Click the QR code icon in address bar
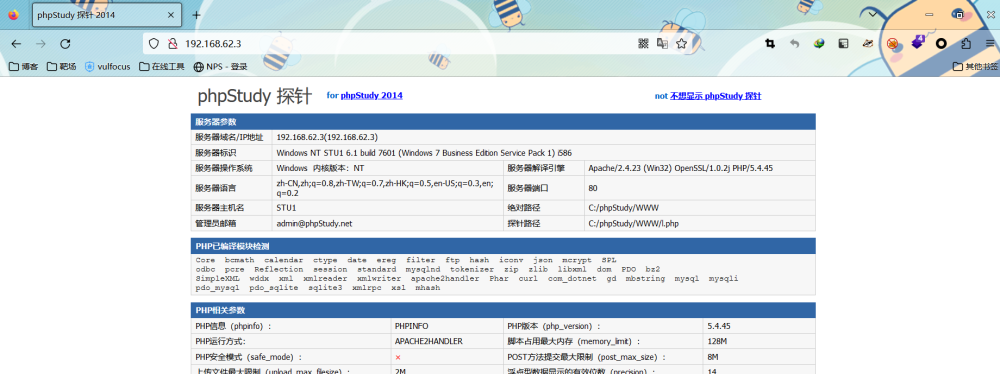This screenshot has height=374, width=1000. pyautogui.click(x=643, y=43)
